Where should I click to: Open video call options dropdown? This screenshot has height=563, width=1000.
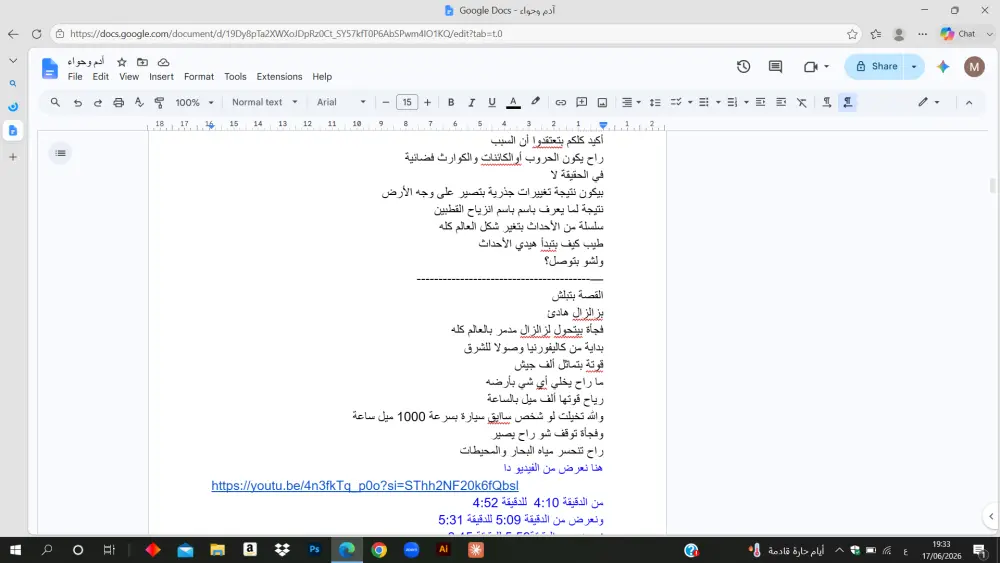[x=827, y=66]
